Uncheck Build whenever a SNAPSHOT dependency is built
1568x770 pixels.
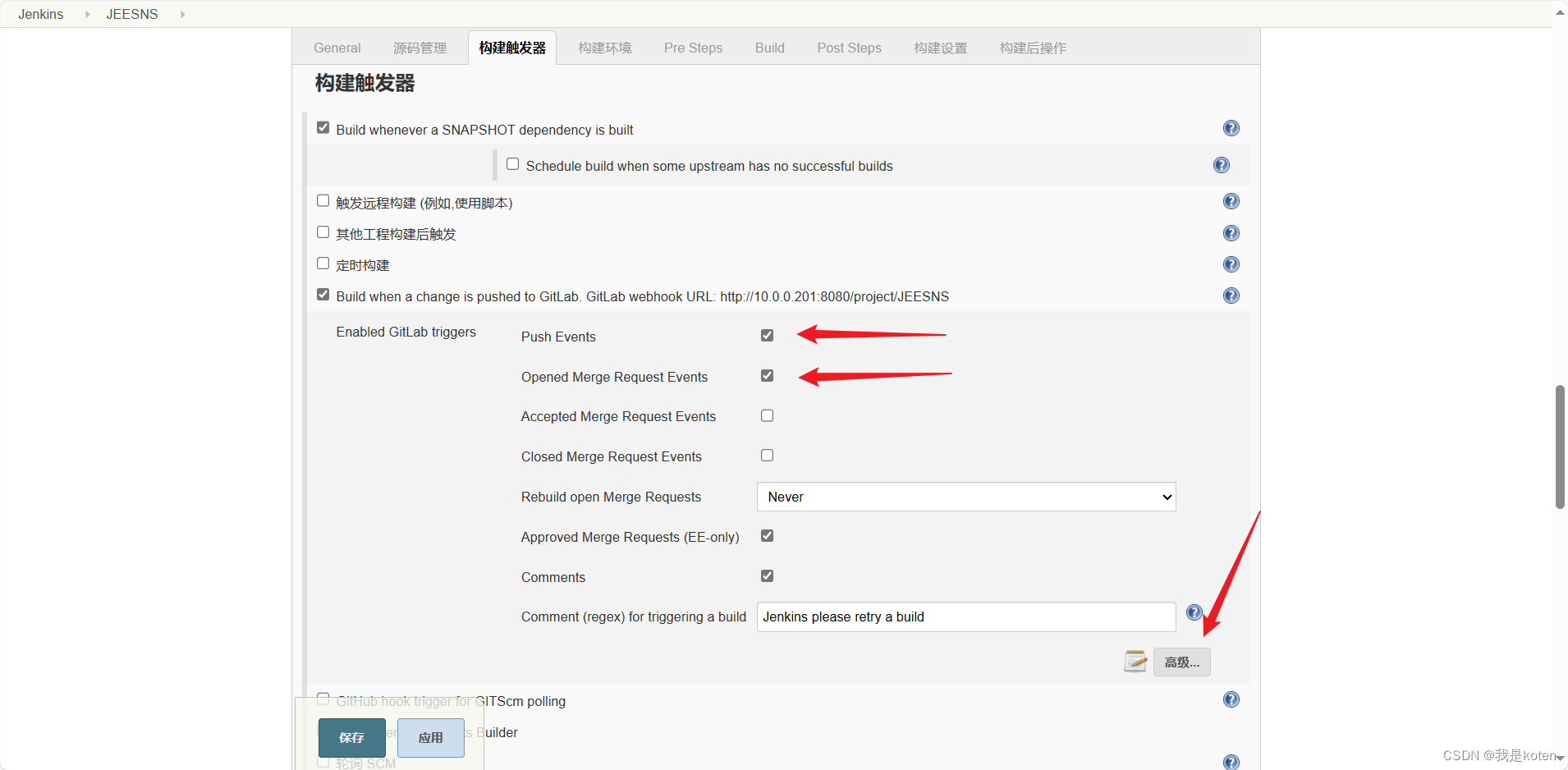pyautogui.click(x=323, y=128)
